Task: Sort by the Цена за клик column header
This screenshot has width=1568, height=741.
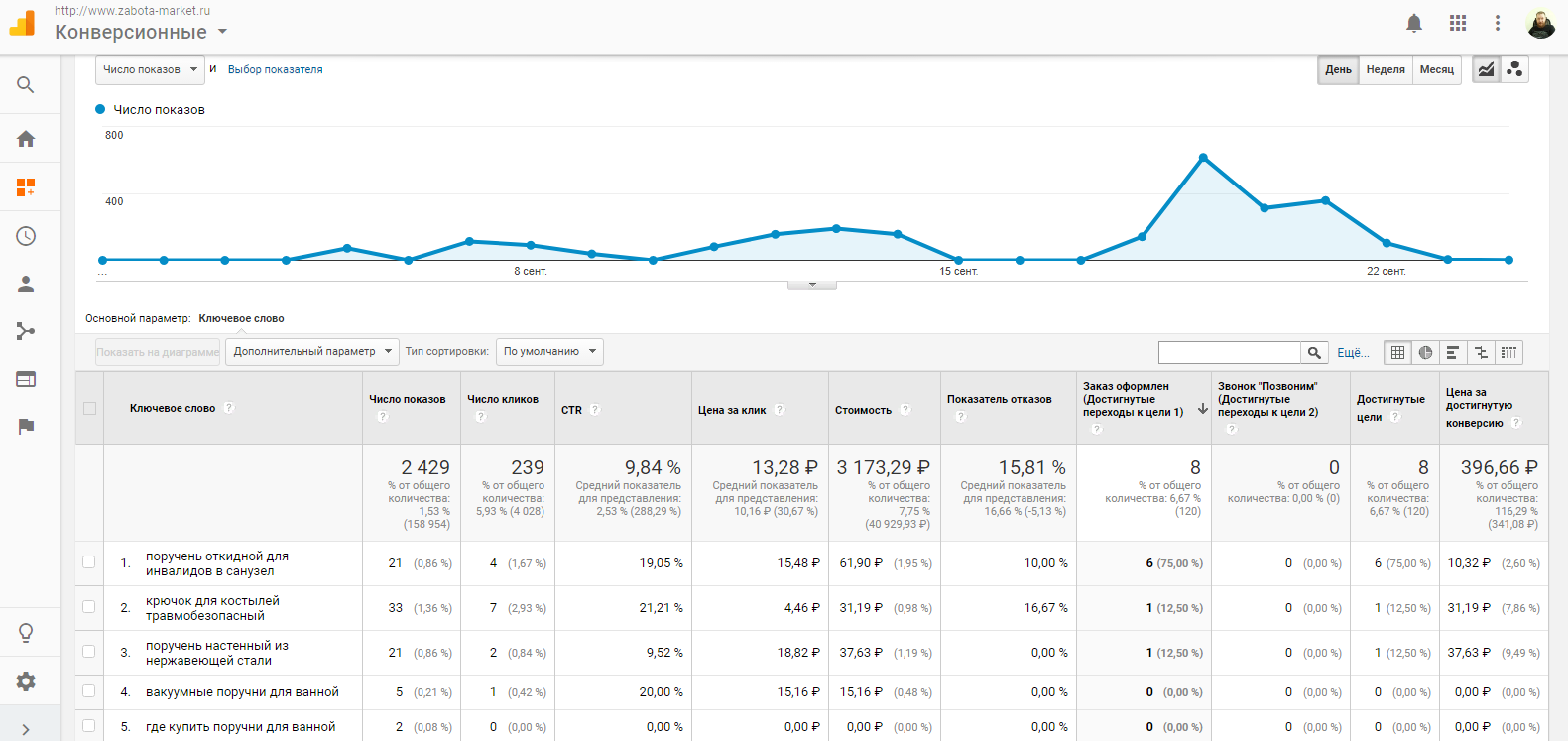Action: [732, 410]
